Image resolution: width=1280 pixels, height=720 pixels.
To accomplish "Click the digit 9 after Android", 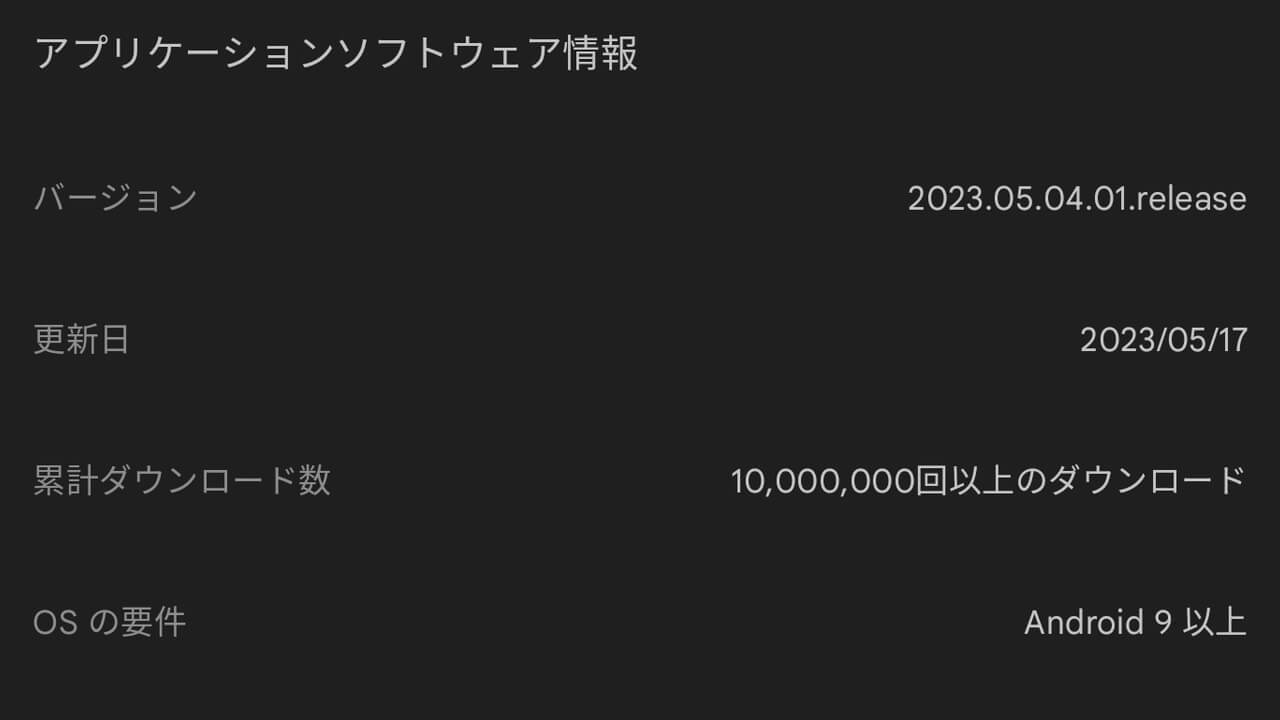I will pyautogui.click(x=1162, y=623).
